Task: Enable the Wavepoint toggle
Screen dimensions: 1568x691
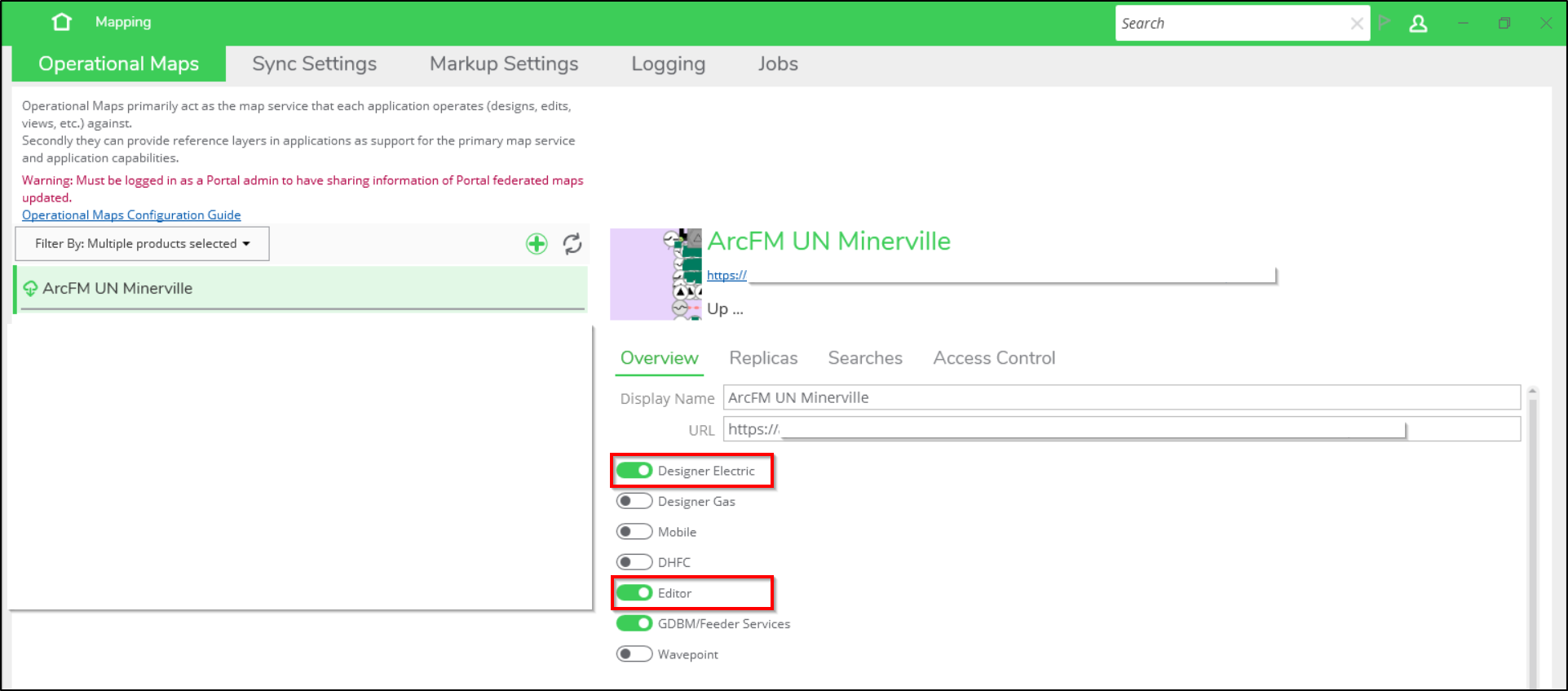Action: coord(634,654)
